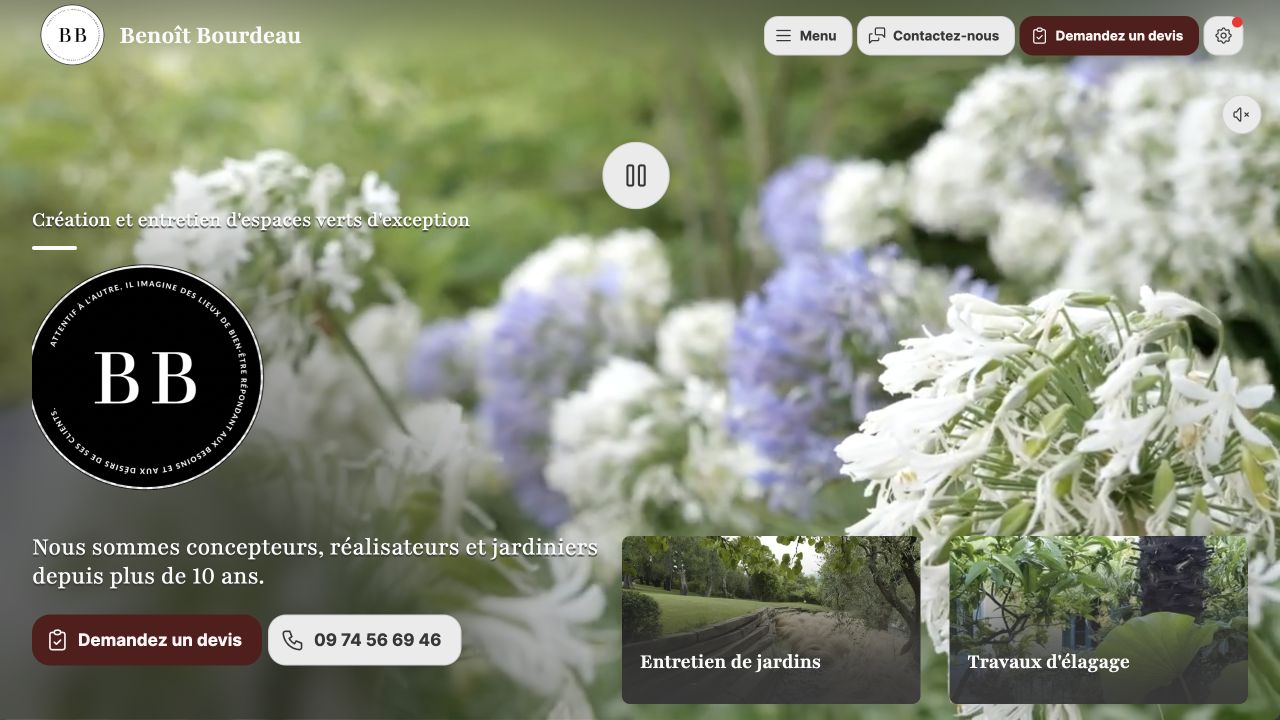Click the text 'Nous sommes concepteurs, réalisateurs et jardiniers'

click(x=315, y=547)
